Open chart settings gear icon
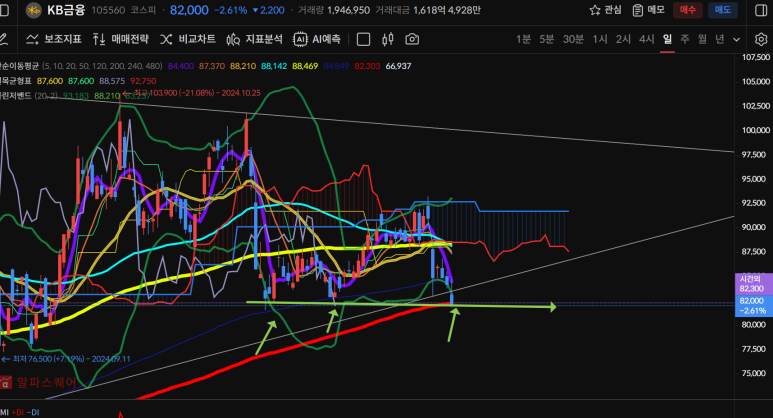The width and height of the screenshot is (773, 418). click(x=761, y=39)
